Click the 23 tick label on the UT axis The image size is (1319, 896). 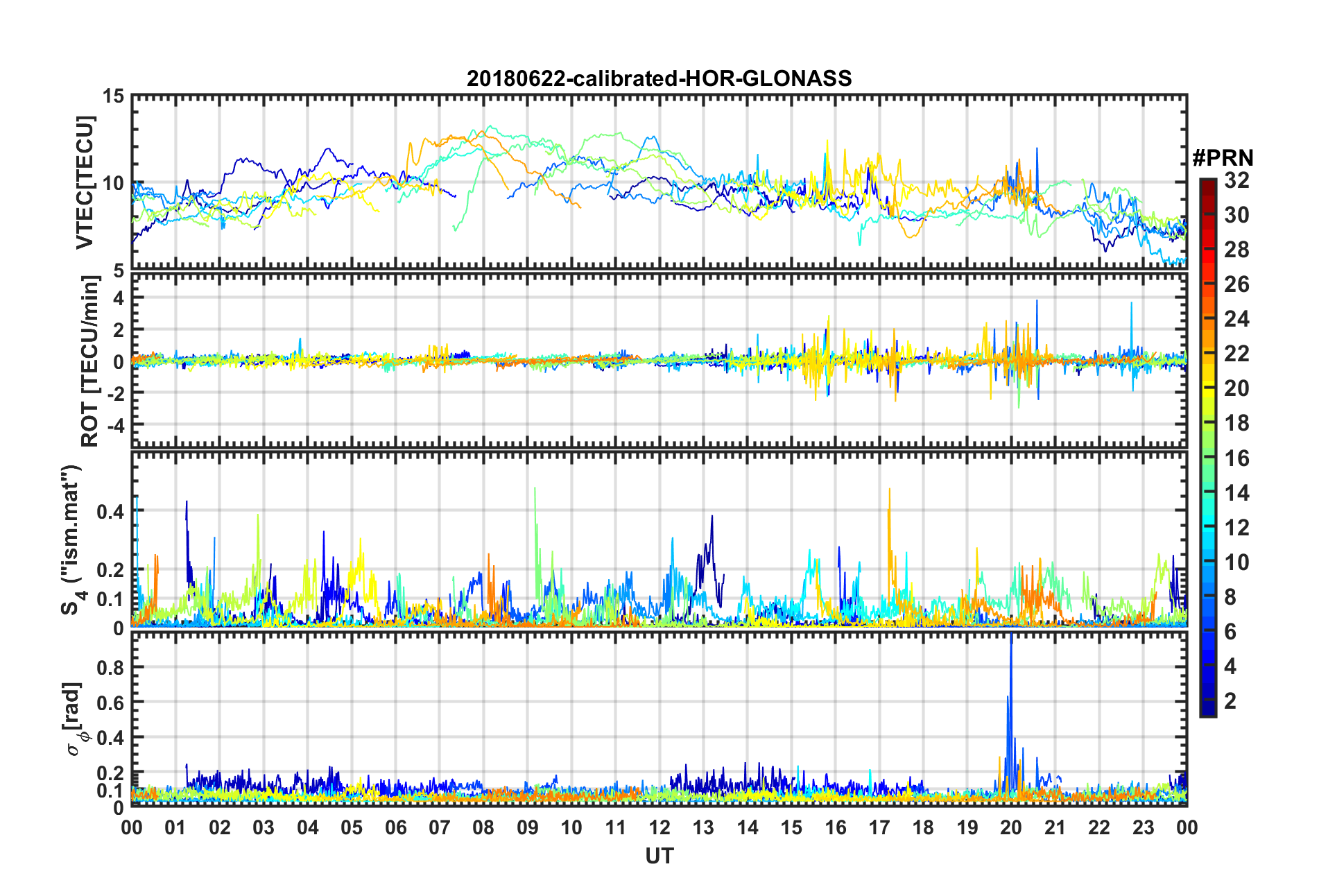point(1144,828)
